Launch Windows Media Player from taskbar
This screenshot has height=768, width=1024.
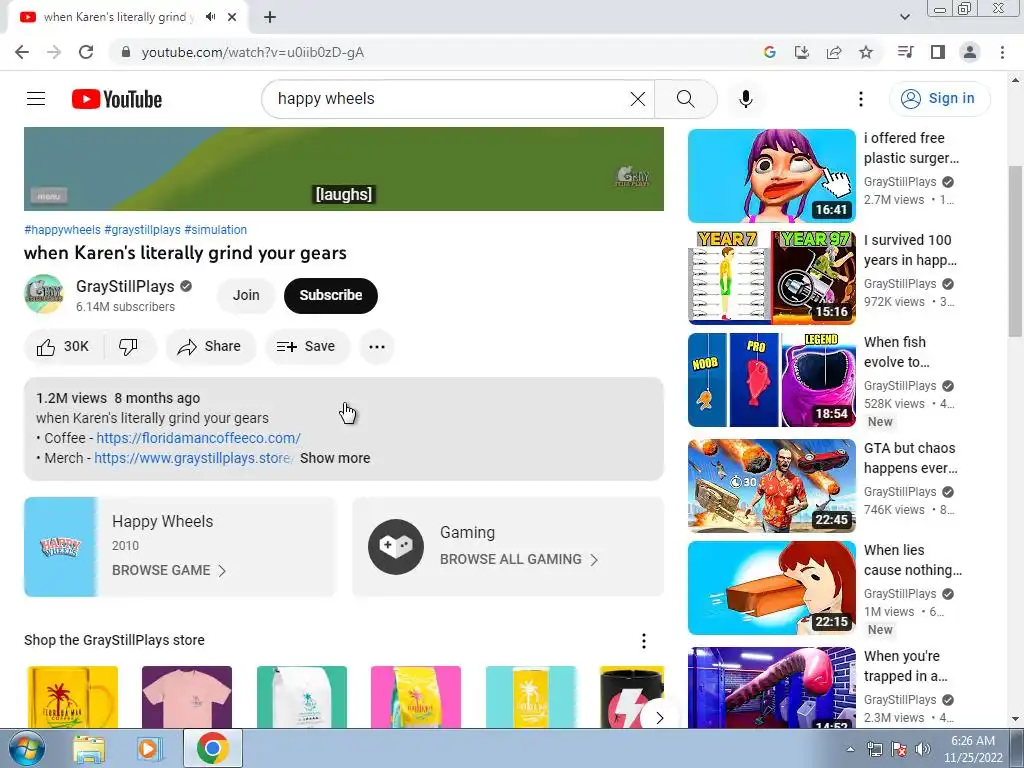pyautogui.click(x=149, y=749)
